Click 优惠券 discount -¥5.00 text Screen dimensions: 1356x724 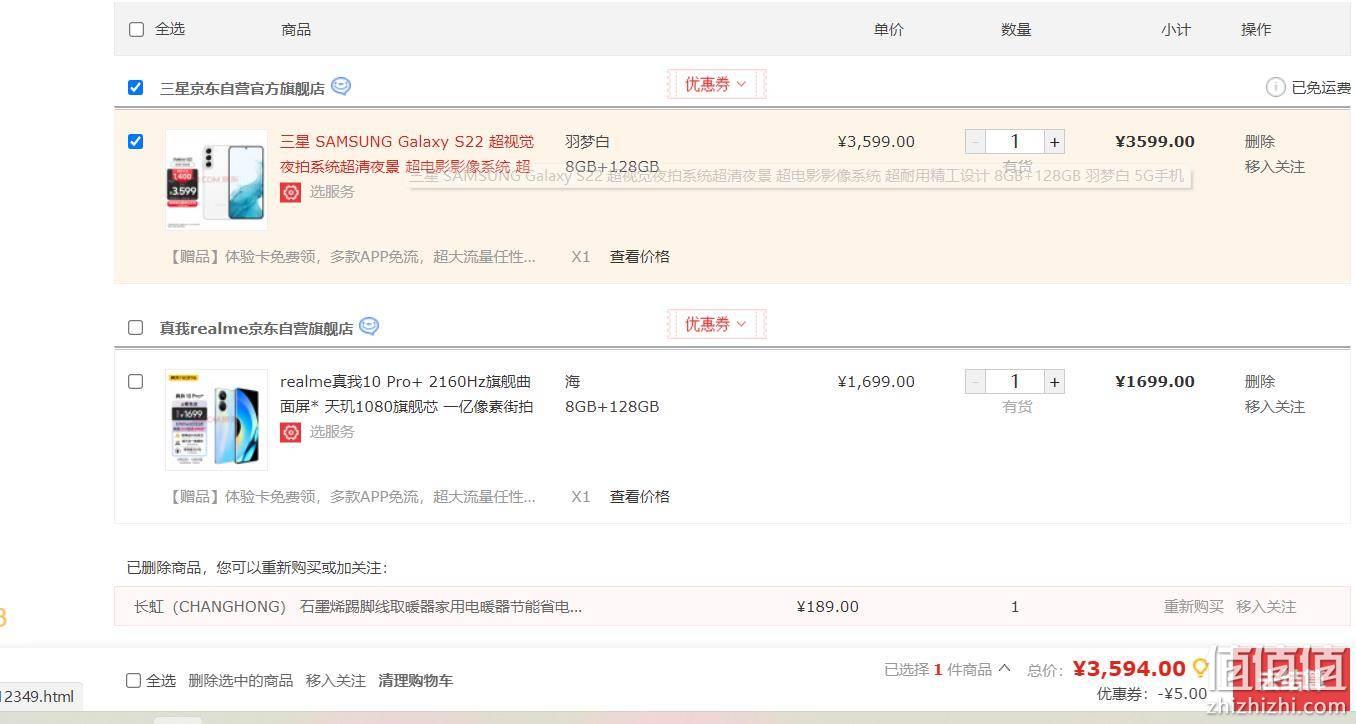(x=1152, y=694)
